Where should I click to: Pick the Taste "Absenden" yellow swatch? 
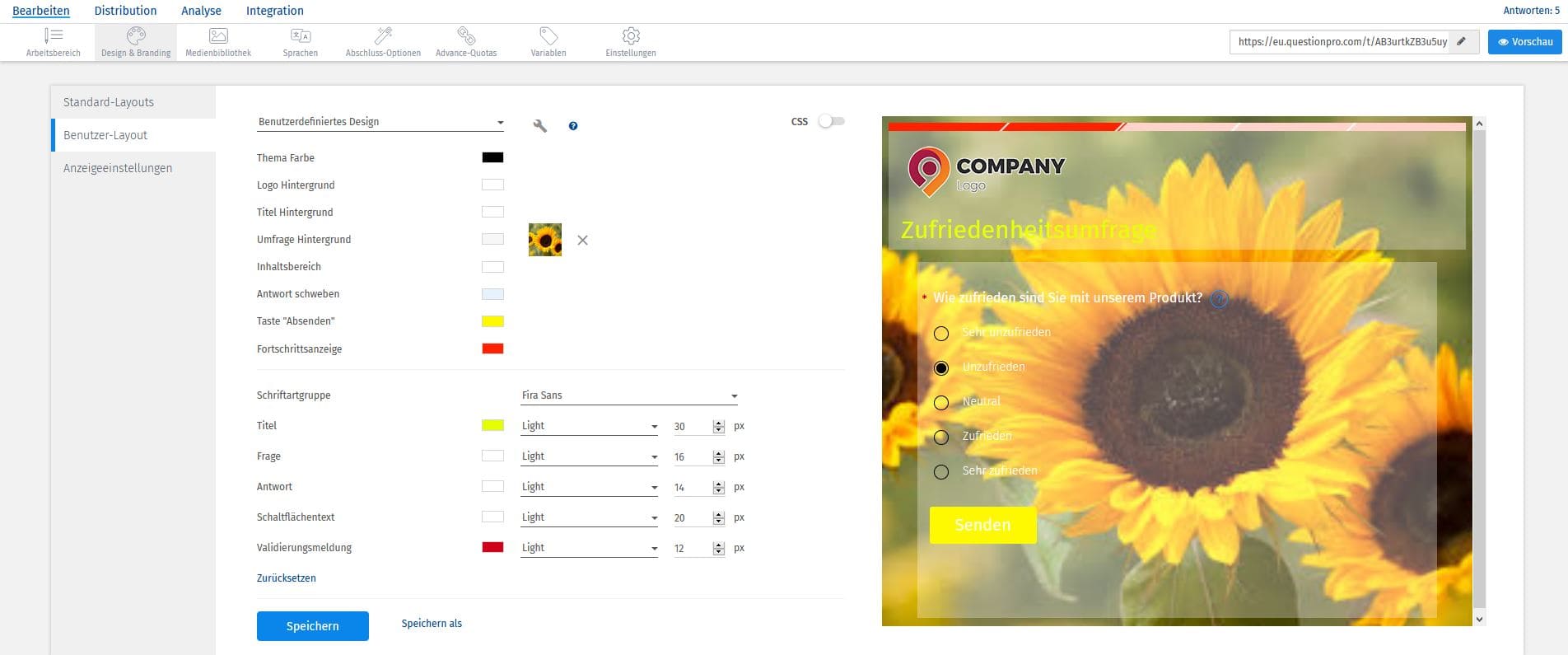coord(492,321)
